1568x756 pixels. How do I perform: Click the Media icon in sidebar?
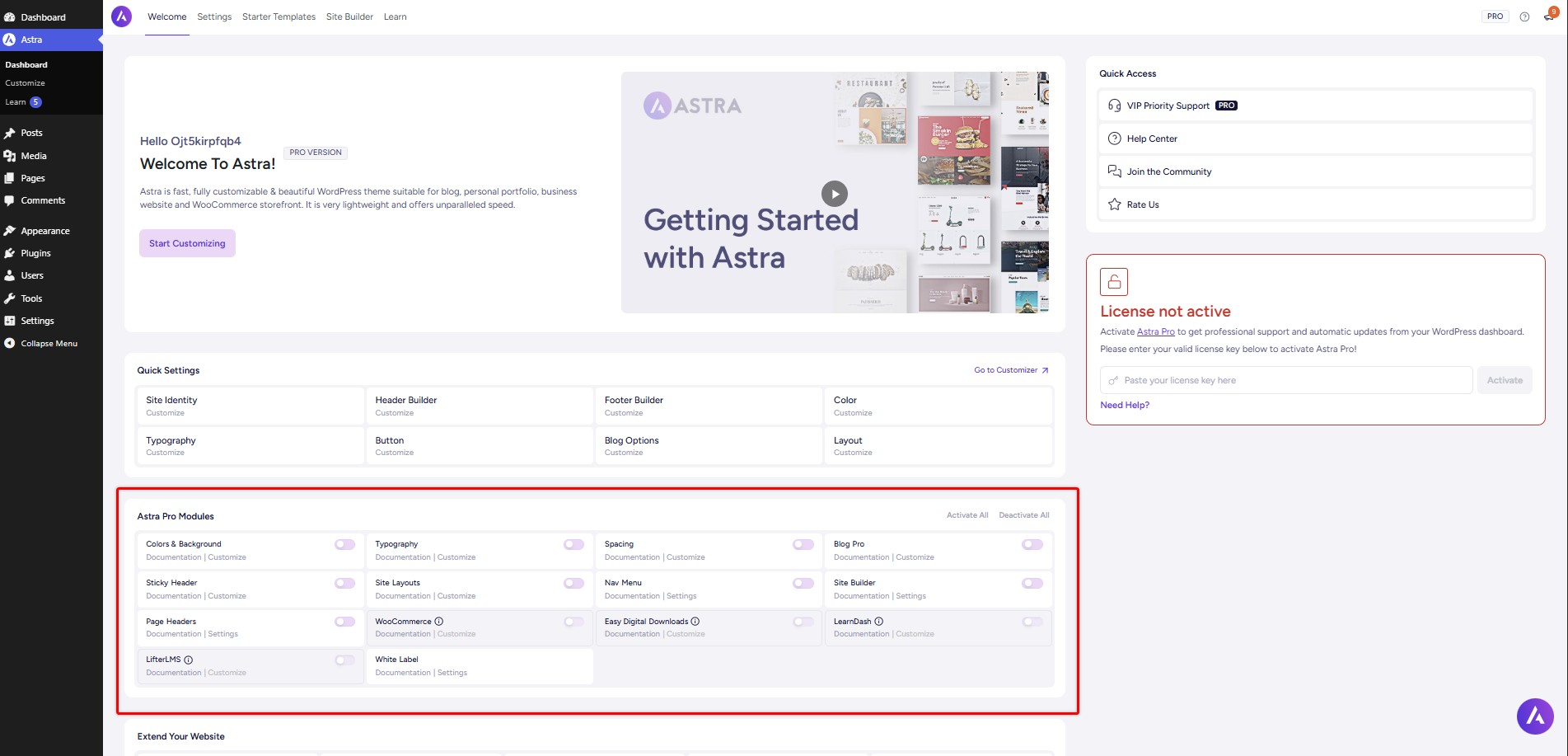10,156
